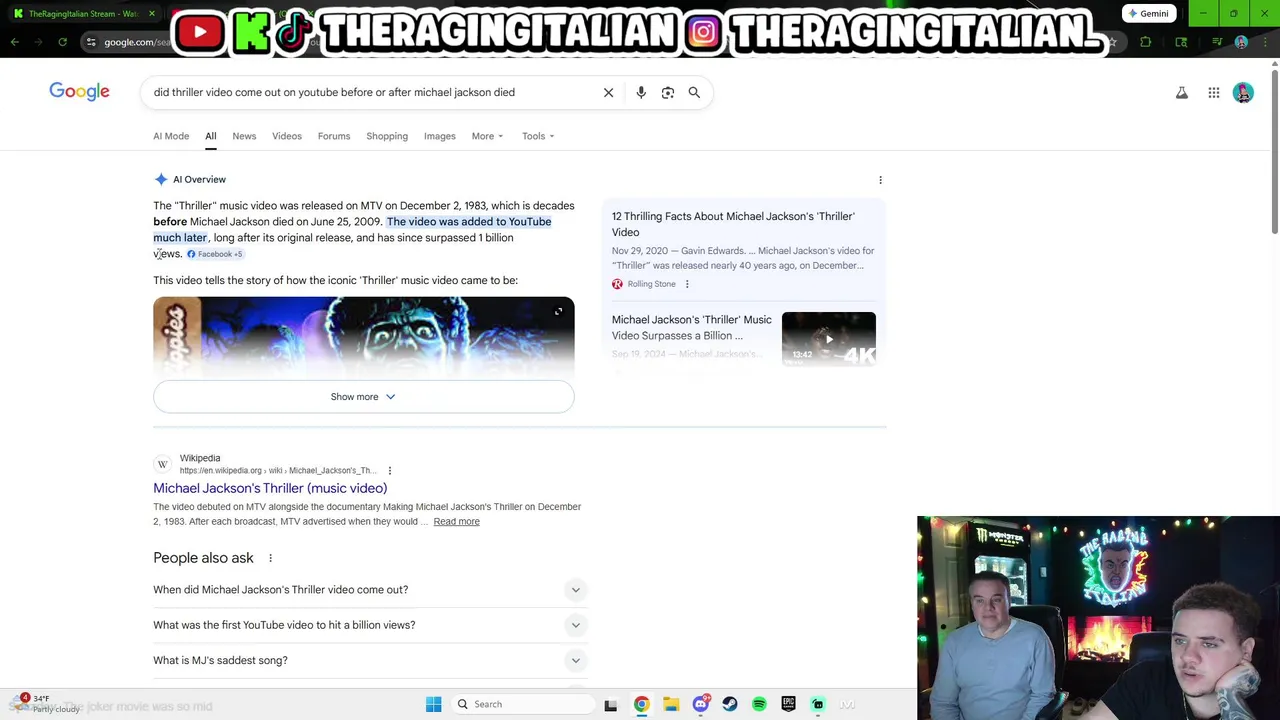Open the Google apps grid
This screenshot has height=720, width=1280.
[1214, 93]
